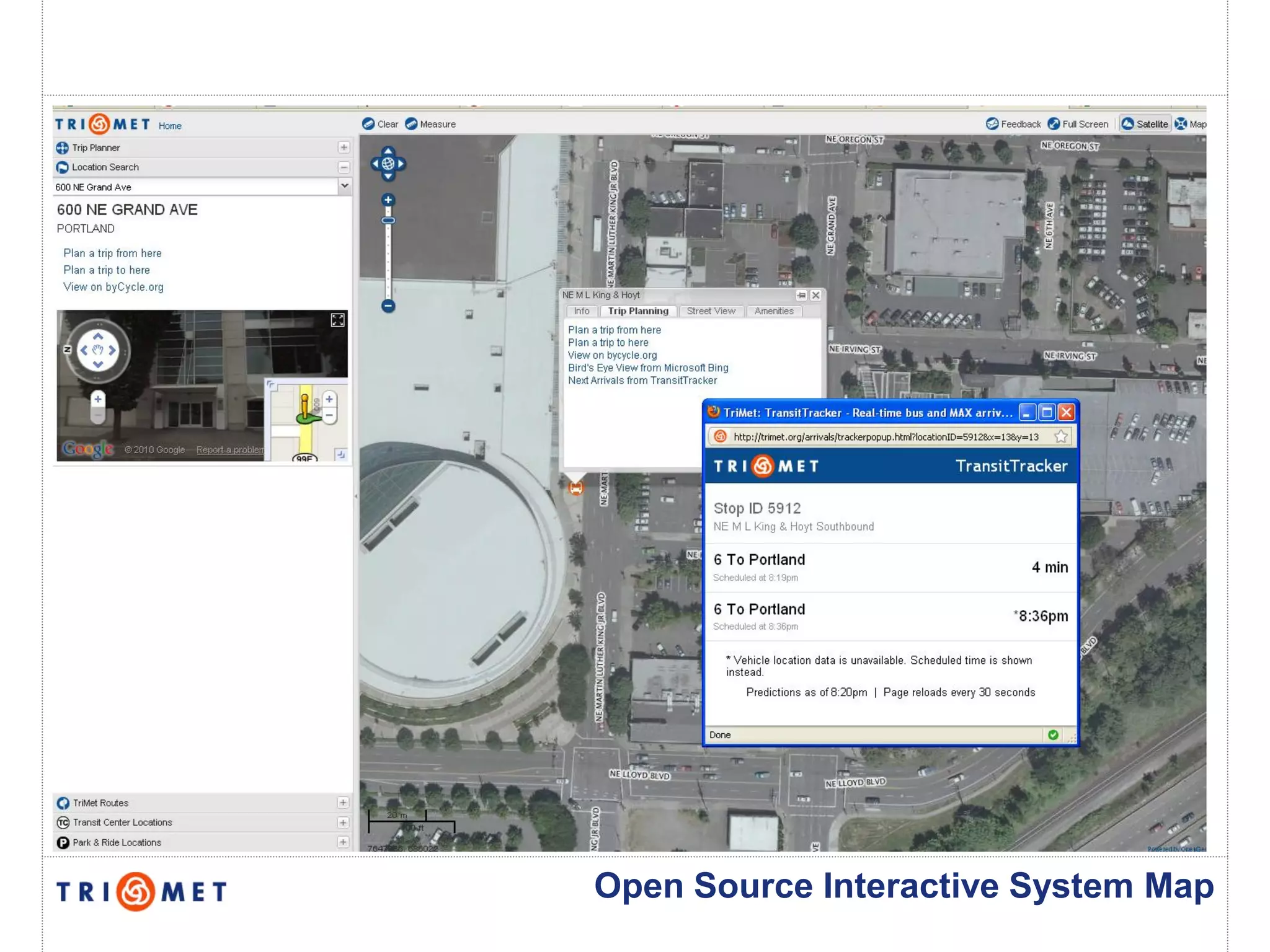The height and width of the screenshot is (952, 1270).
Task: Minimize the TransitTracker window
Action: coord(1028,412)
